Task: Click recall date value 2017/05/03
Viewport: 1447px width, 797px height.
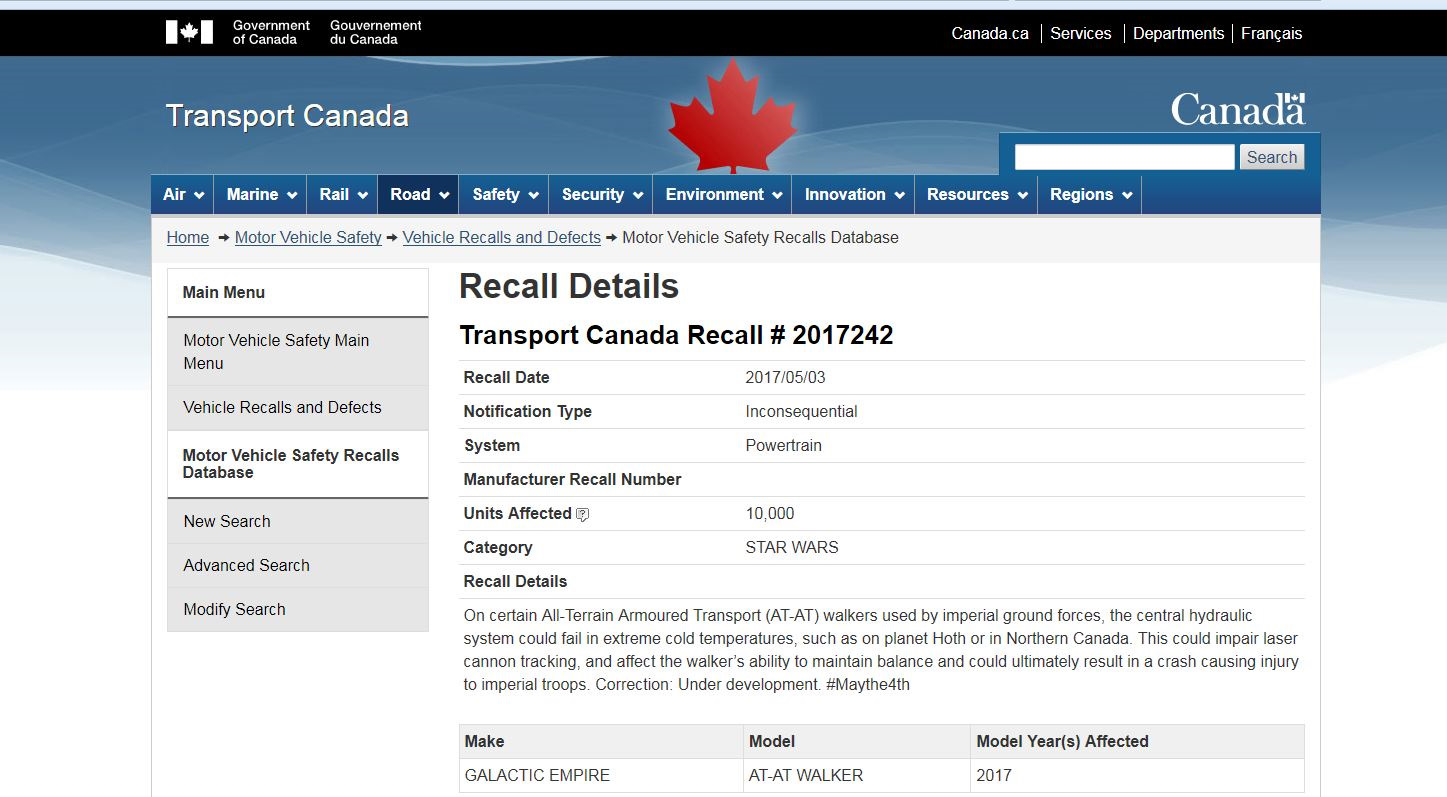Action: pyautogui.click(x=786, y=378)
